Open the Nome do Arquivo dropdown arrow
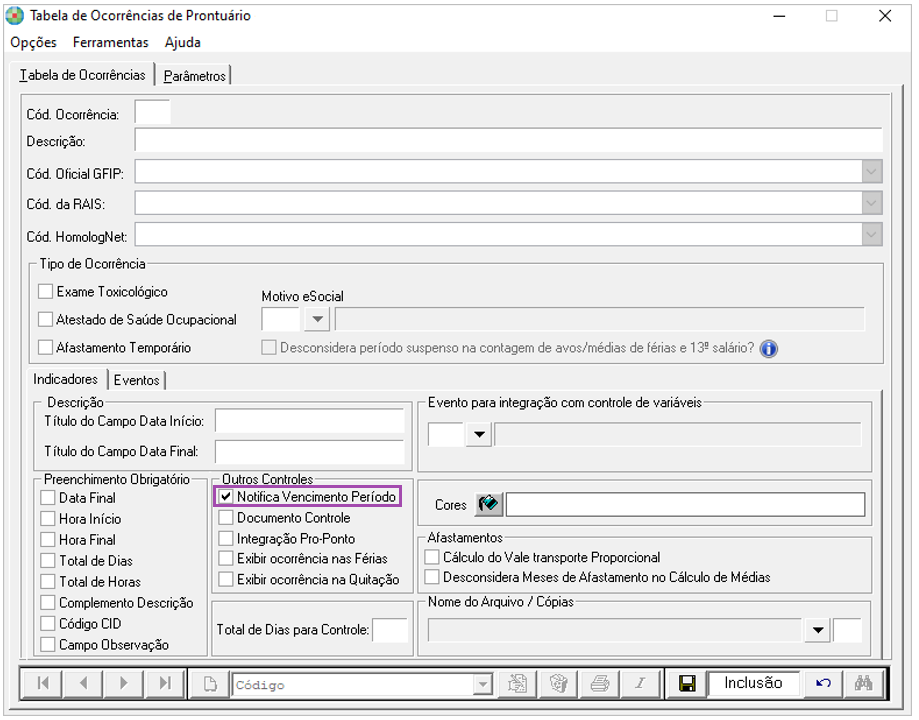Image resolution: width=919 pixels, height=720 pixels. point(818,631)
